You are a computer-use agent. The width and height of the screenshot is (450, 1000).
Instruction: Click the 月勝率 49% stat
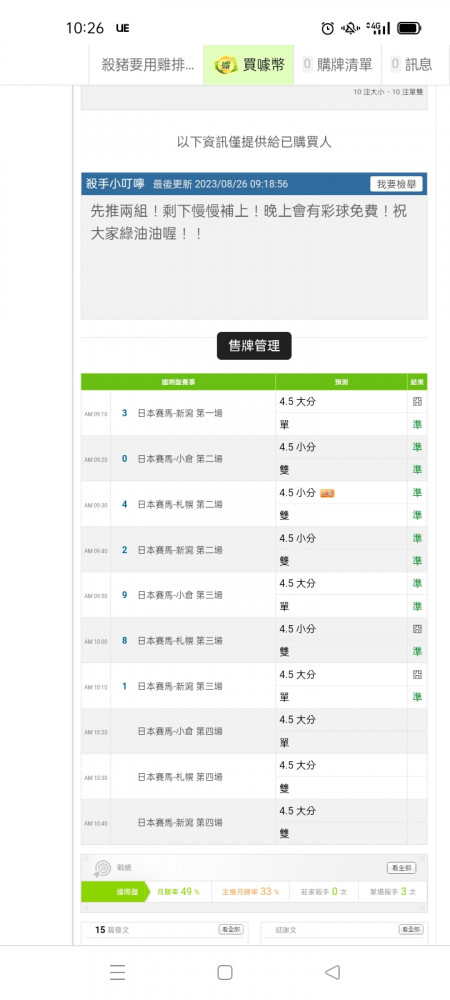(x=178, y=892)
